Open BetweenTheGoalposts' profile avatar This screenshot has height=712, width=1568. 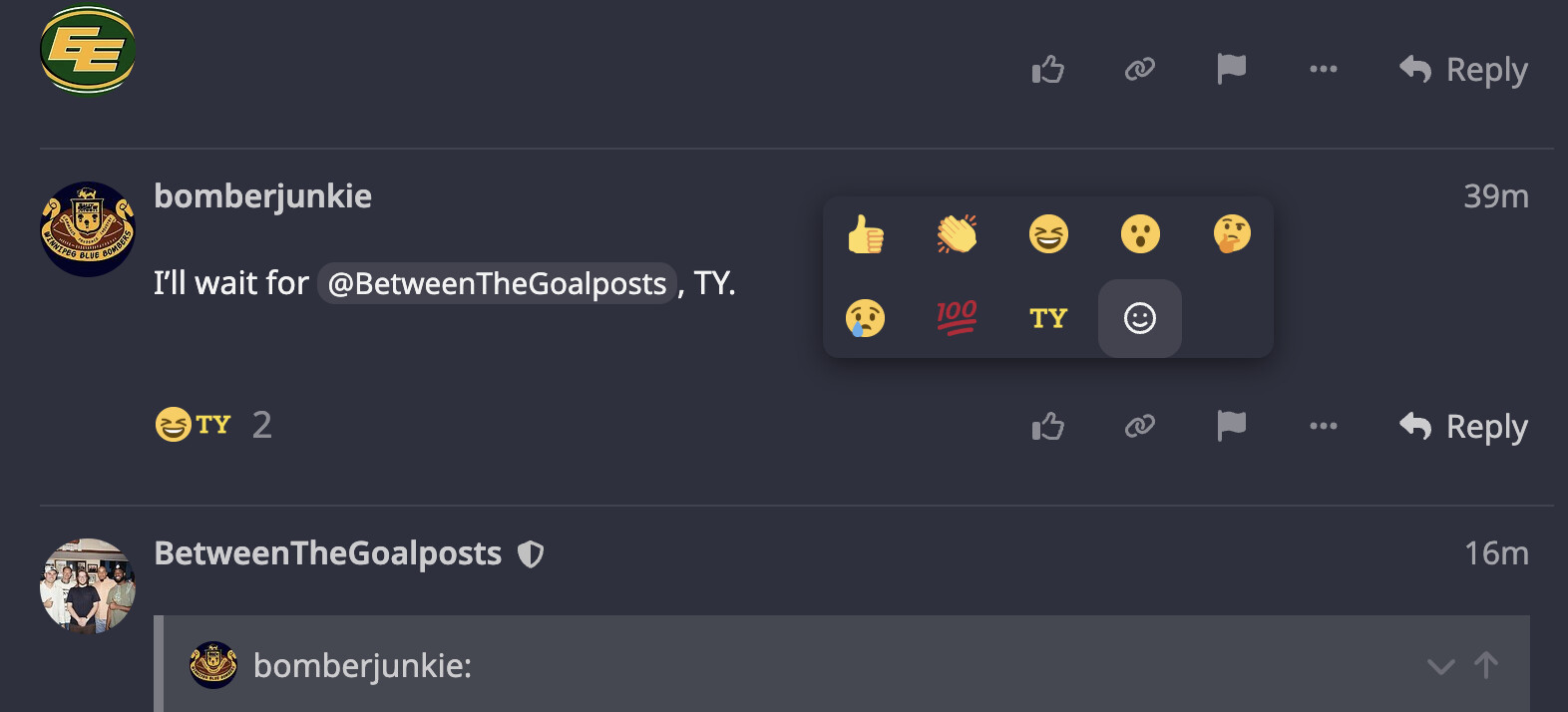[x=88, y=586]
